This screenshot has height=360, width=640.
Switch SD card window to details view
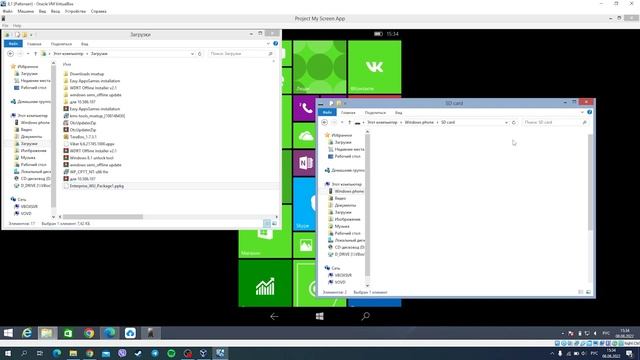point(580,292)
